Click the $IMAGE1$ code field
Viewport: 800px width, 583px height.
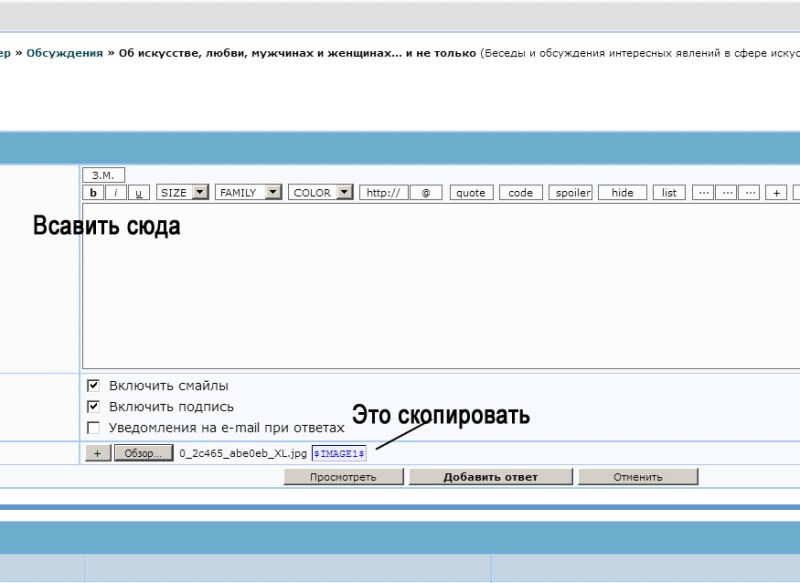tap(340, 453)
